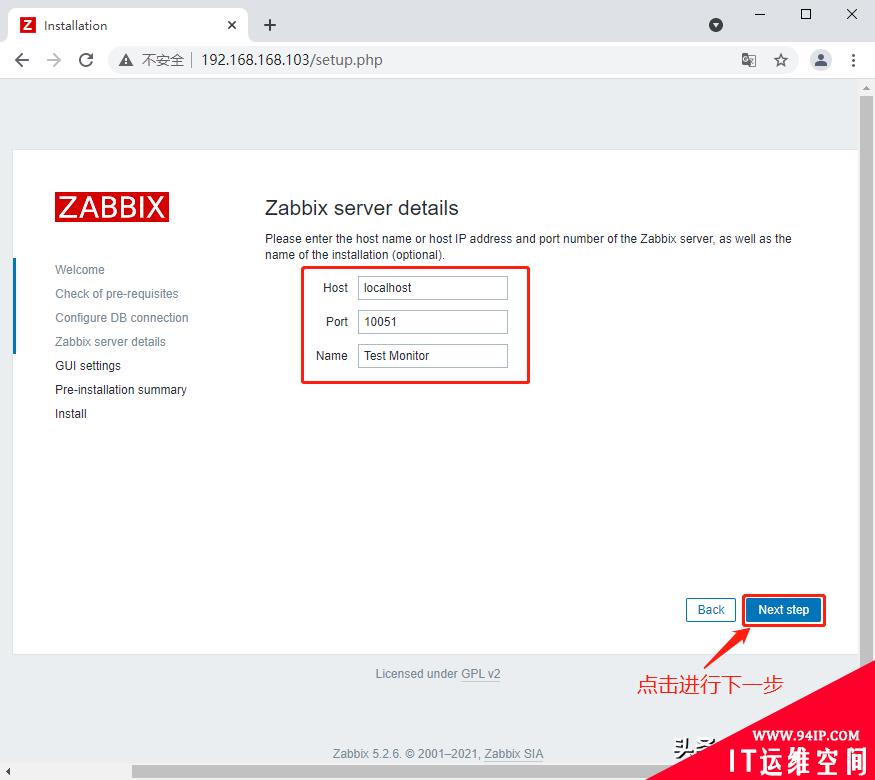
Task: Maximize the Chrome window
Action: (x=806, y=15)
